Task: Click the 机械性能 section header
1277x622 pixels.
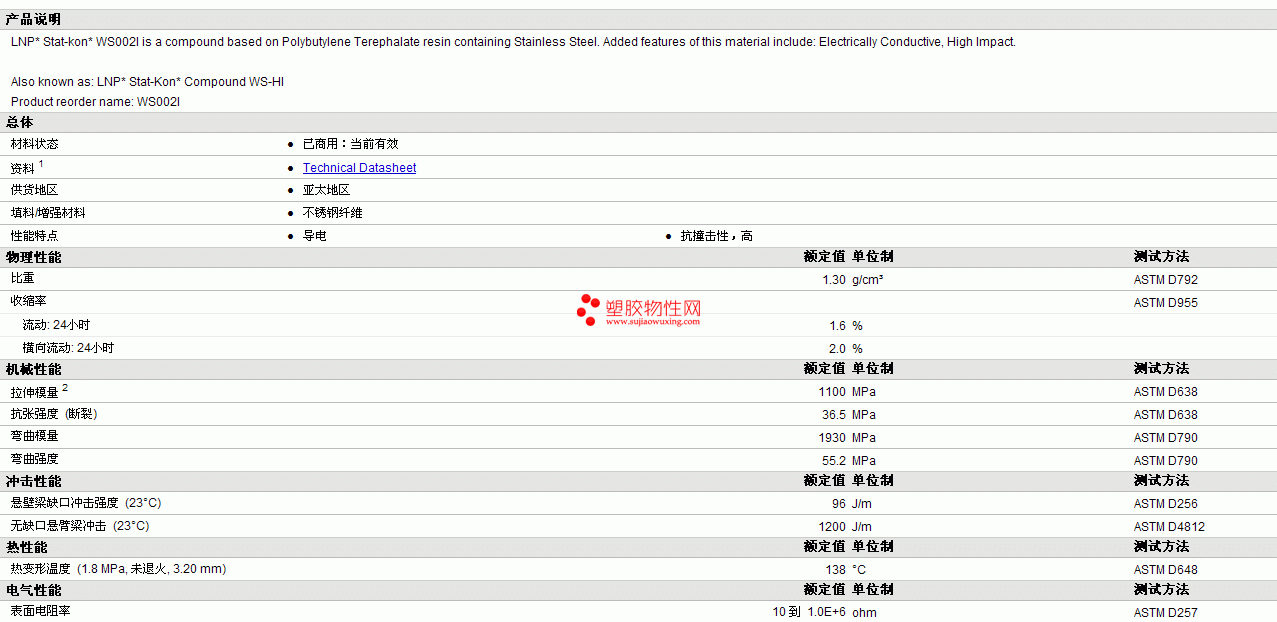Action: pyautogui.click(x=34, y=369)
